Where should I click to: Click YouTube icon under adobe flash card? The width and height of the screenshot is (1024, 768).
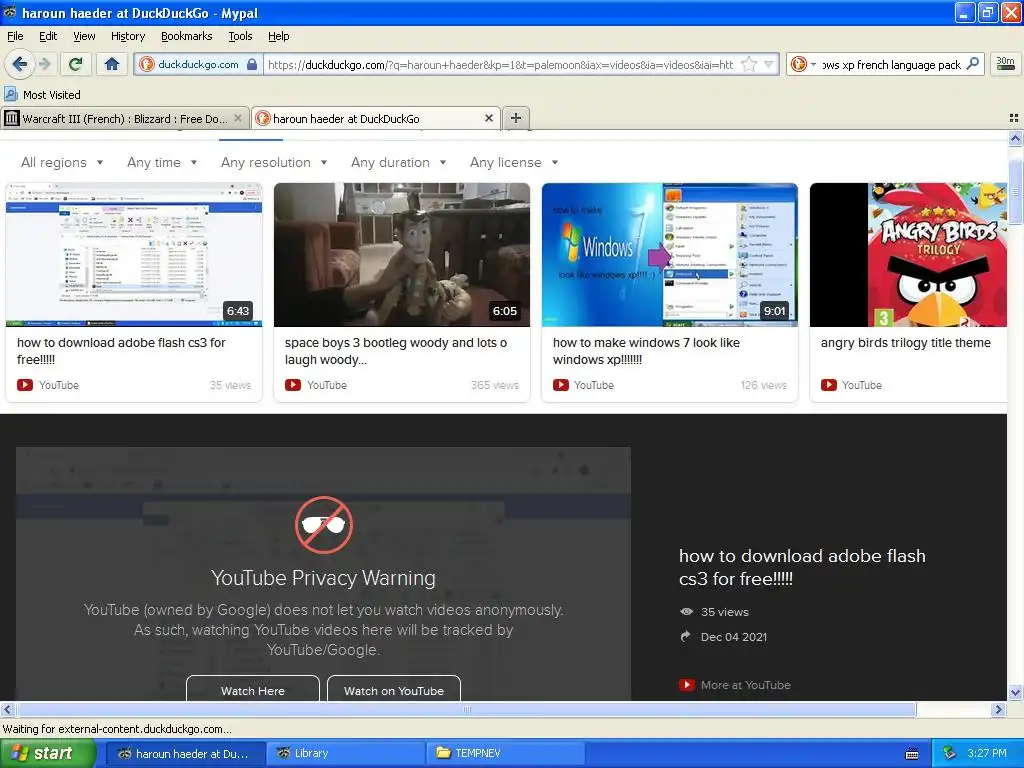point(25,385)
